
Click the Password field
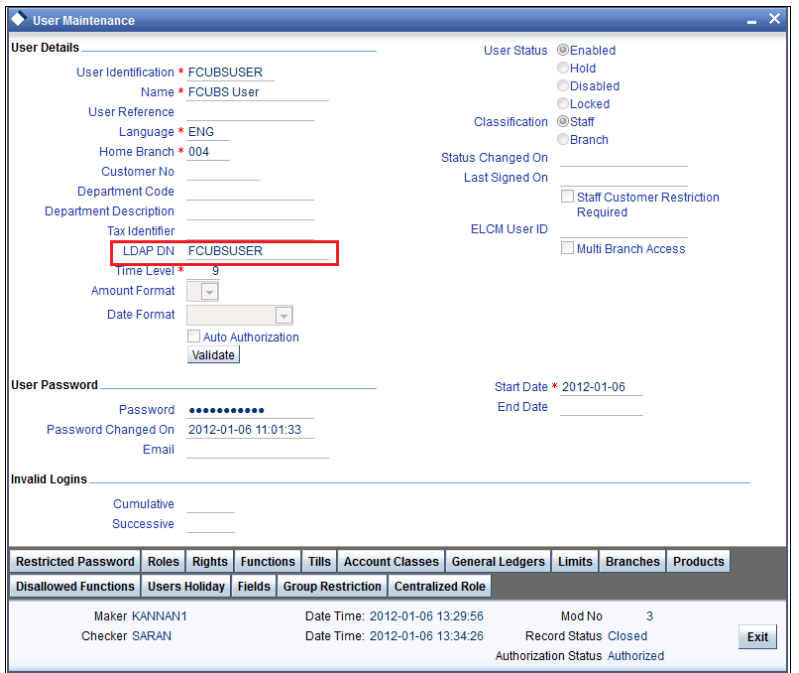250,410
